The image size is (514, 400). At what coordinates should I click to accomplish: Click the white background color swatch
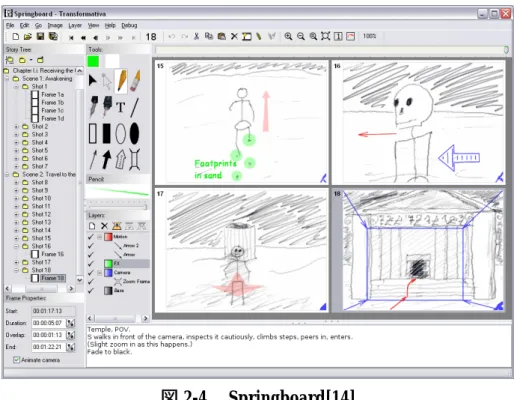(x=112, y=61)
